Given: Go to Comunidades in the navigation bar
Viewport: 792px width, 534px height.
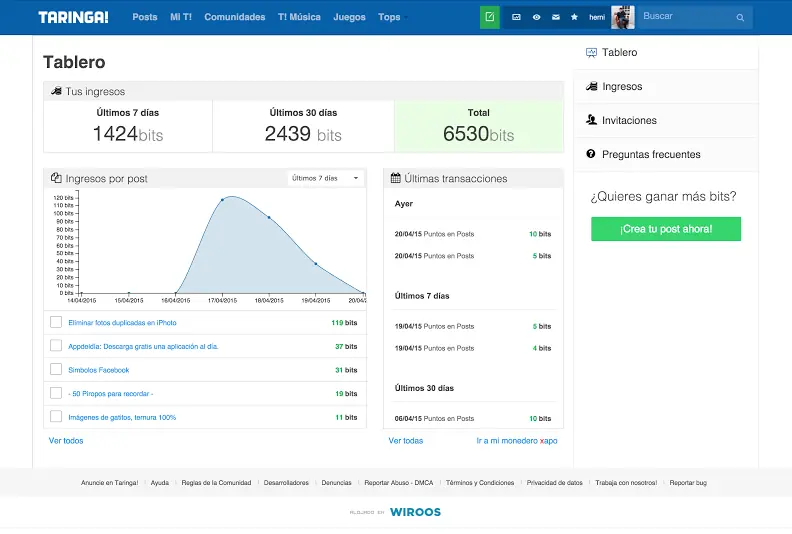Looking at the screenshot, I should (234, 17).
